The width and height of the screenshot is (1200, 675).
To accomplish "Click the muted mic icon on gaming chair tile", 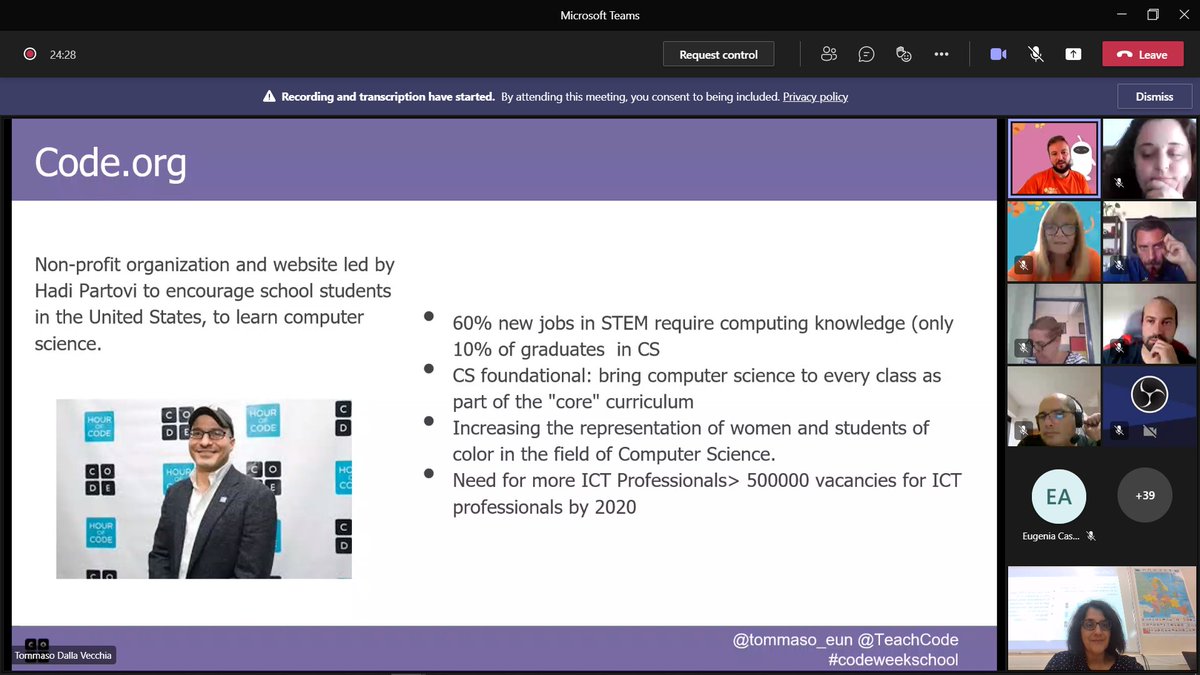I will (x=1119, y=348).
